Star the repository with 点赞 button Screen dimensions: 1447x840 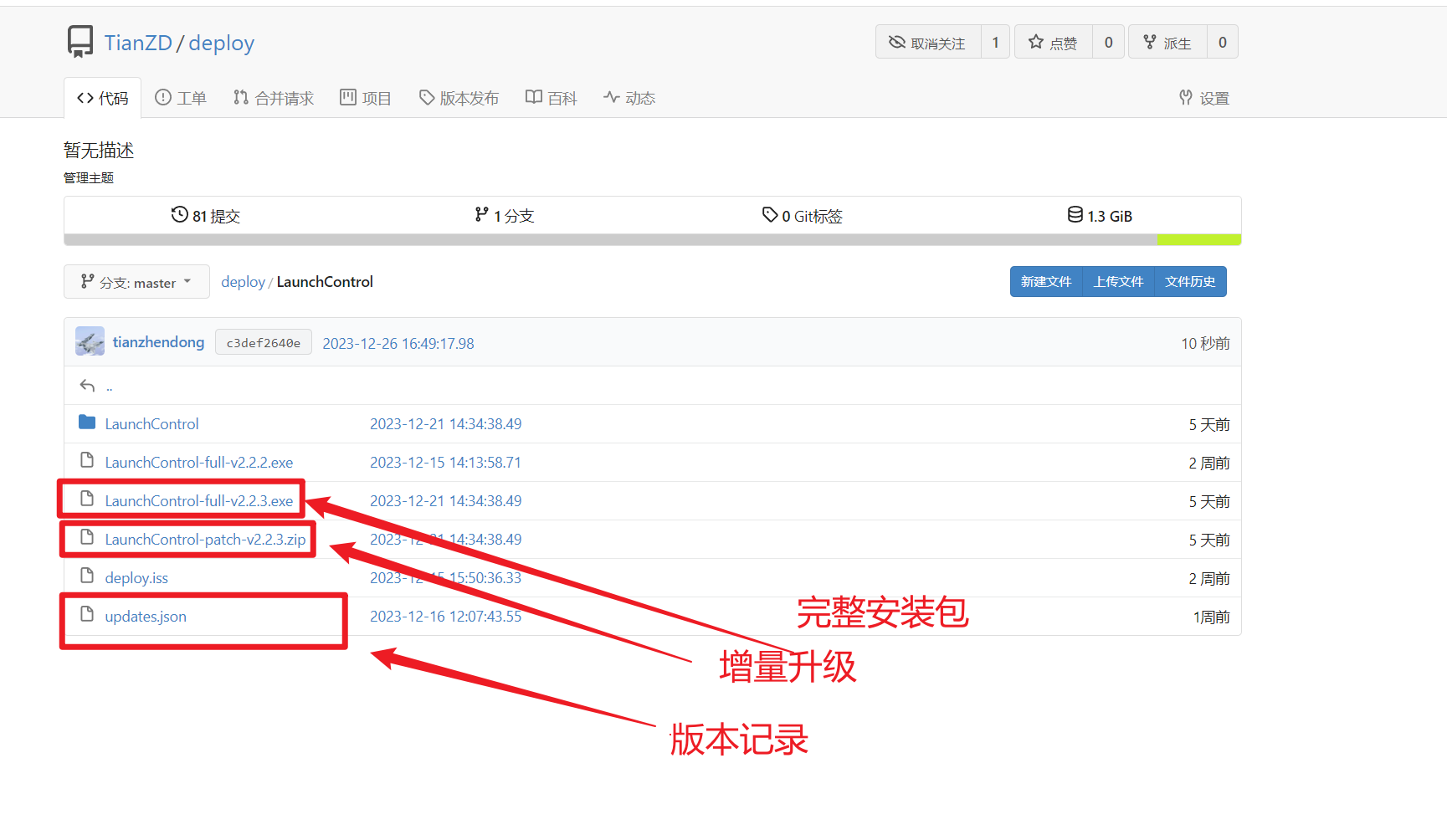coord(1053,43)
